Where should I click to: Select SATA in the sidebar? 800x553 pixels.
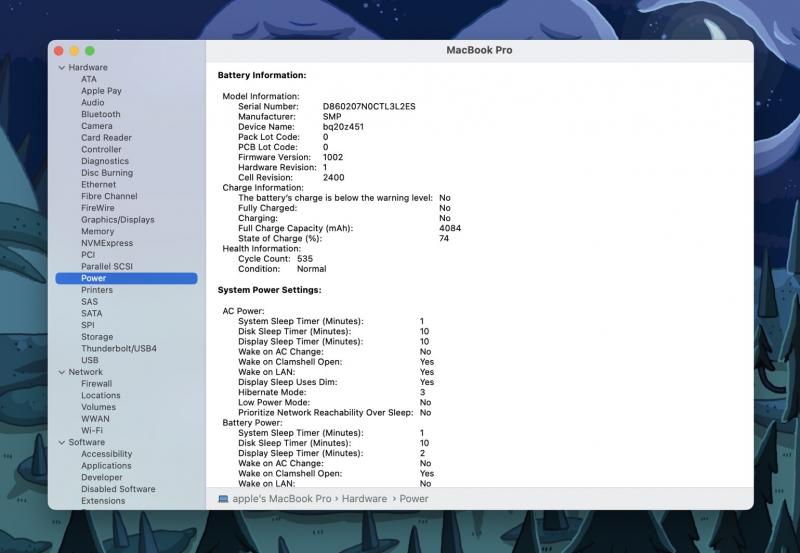(x=91, y=314)
